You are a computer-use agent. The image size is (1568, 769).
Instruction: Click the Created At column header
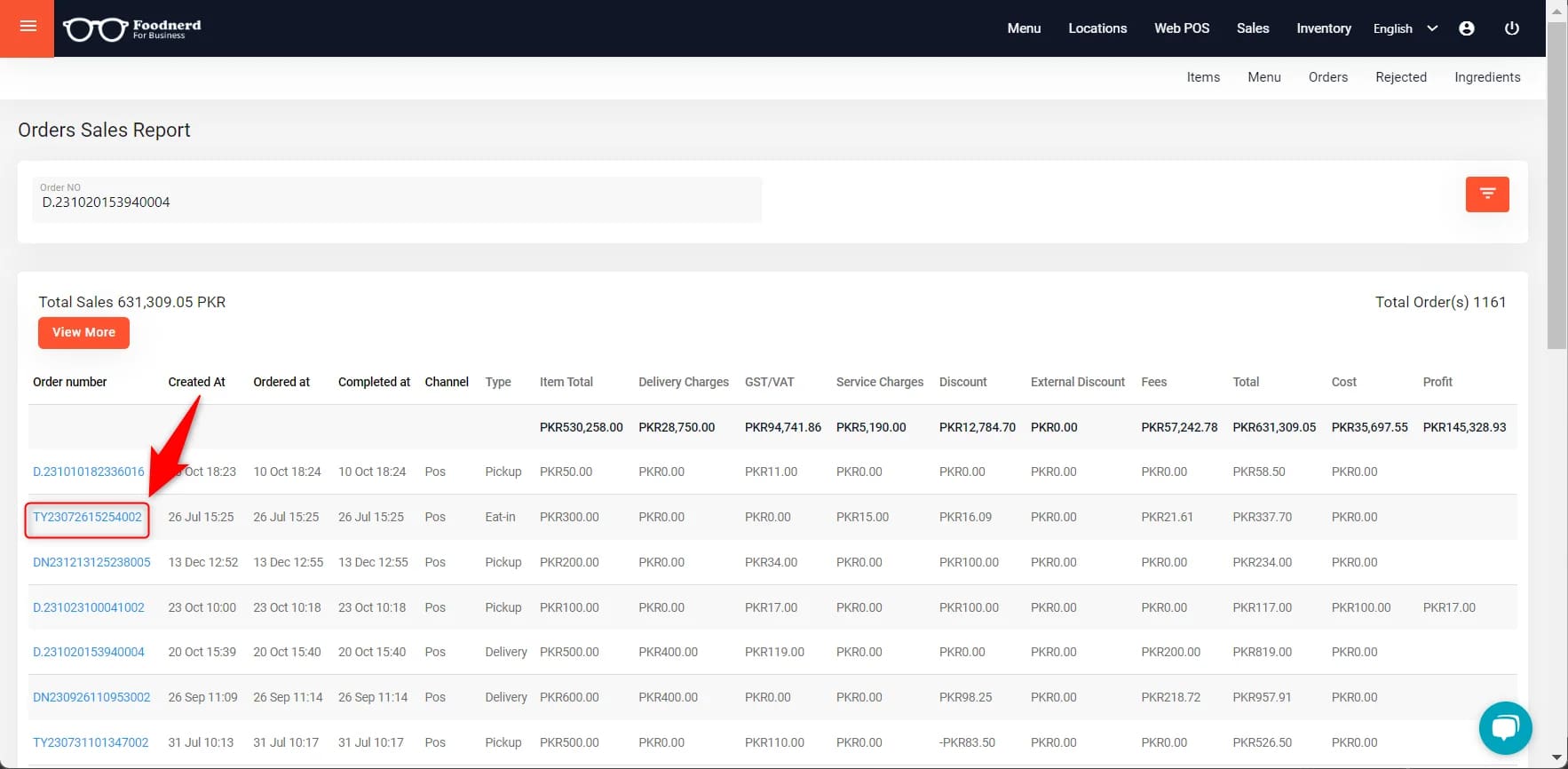[196, 382]
